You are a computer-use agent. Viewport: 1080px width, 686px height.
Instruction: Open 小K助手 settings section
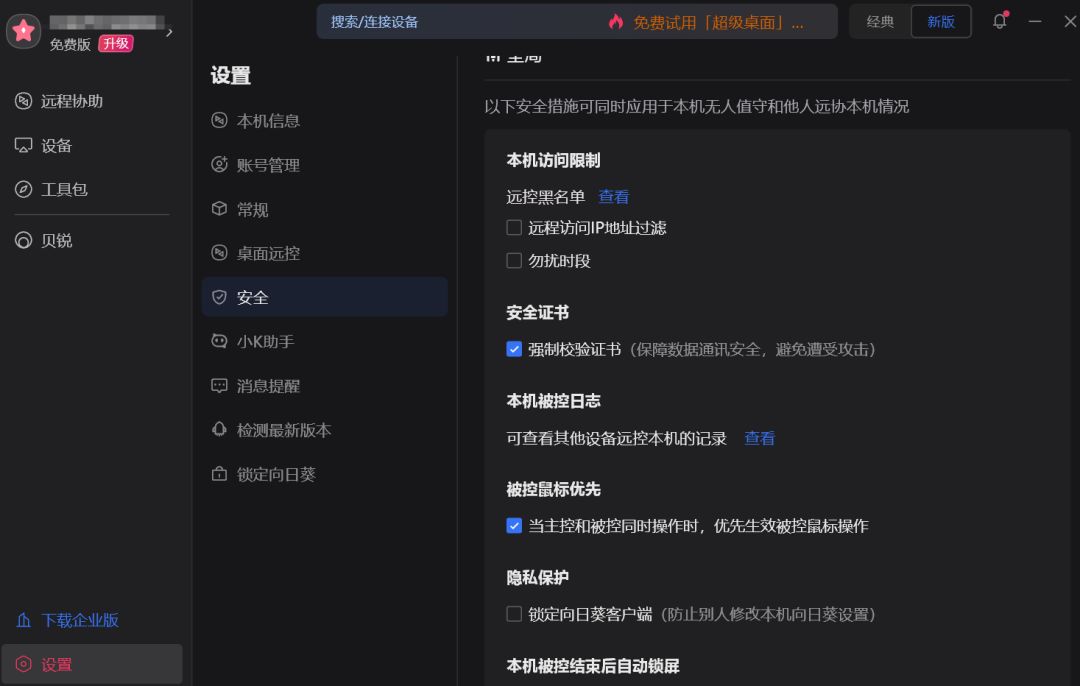(325, 341)
